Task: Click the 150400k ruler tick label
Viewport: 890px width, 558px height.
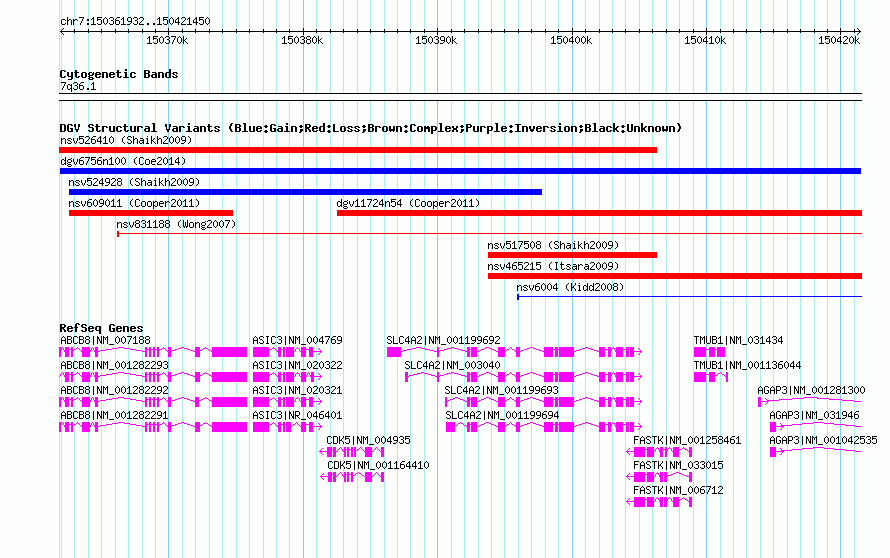Action: [571, 41]
